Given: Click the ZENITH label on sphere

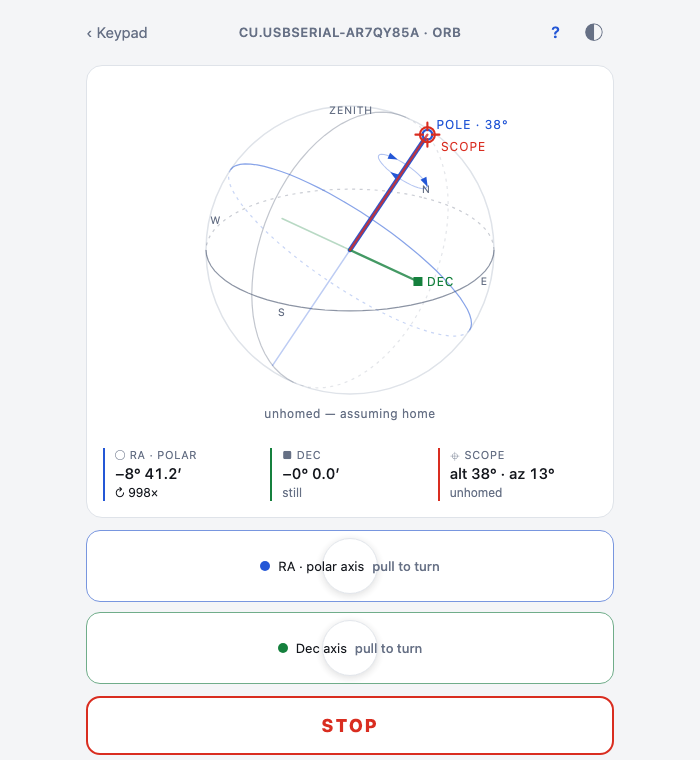Looking at the screenshot, I should point(351,111).
